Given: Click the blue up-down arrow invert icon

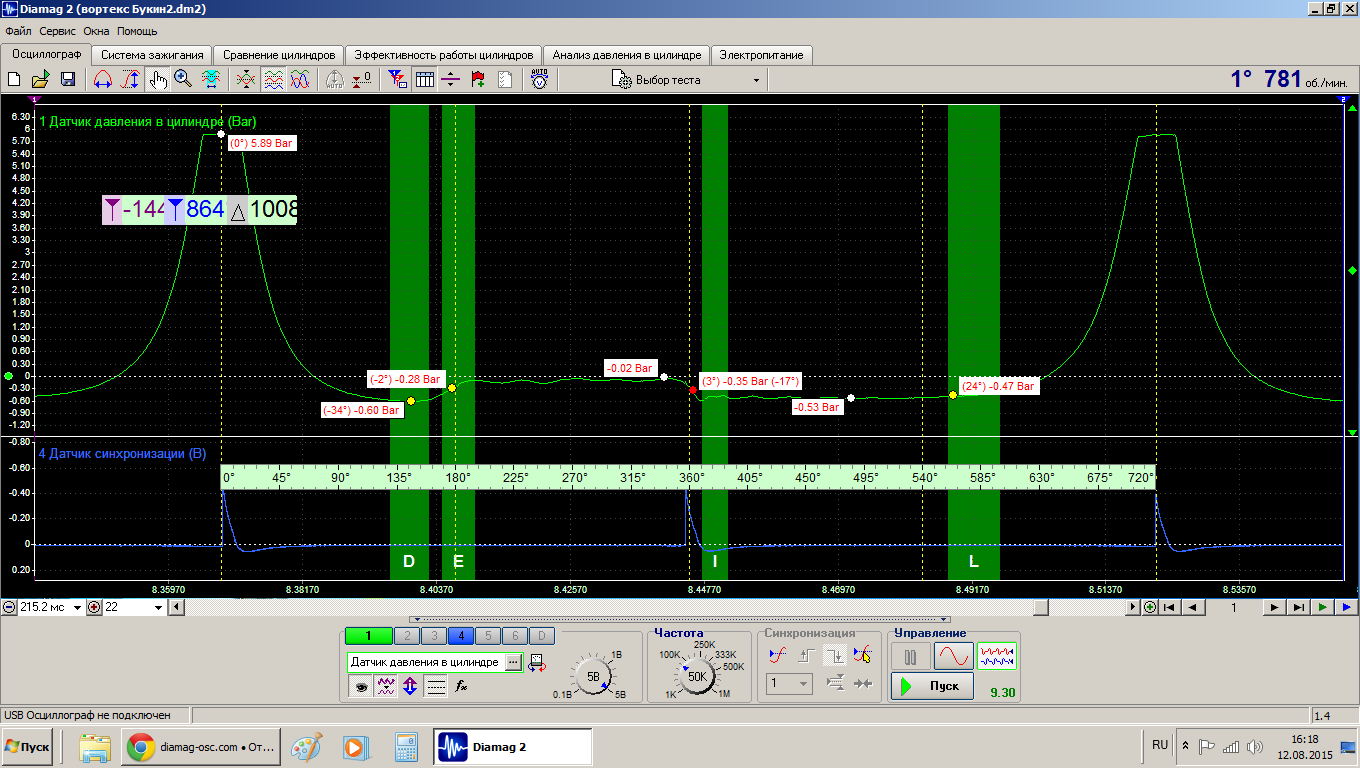Looking at the screenshot, I should pos(410,686).
